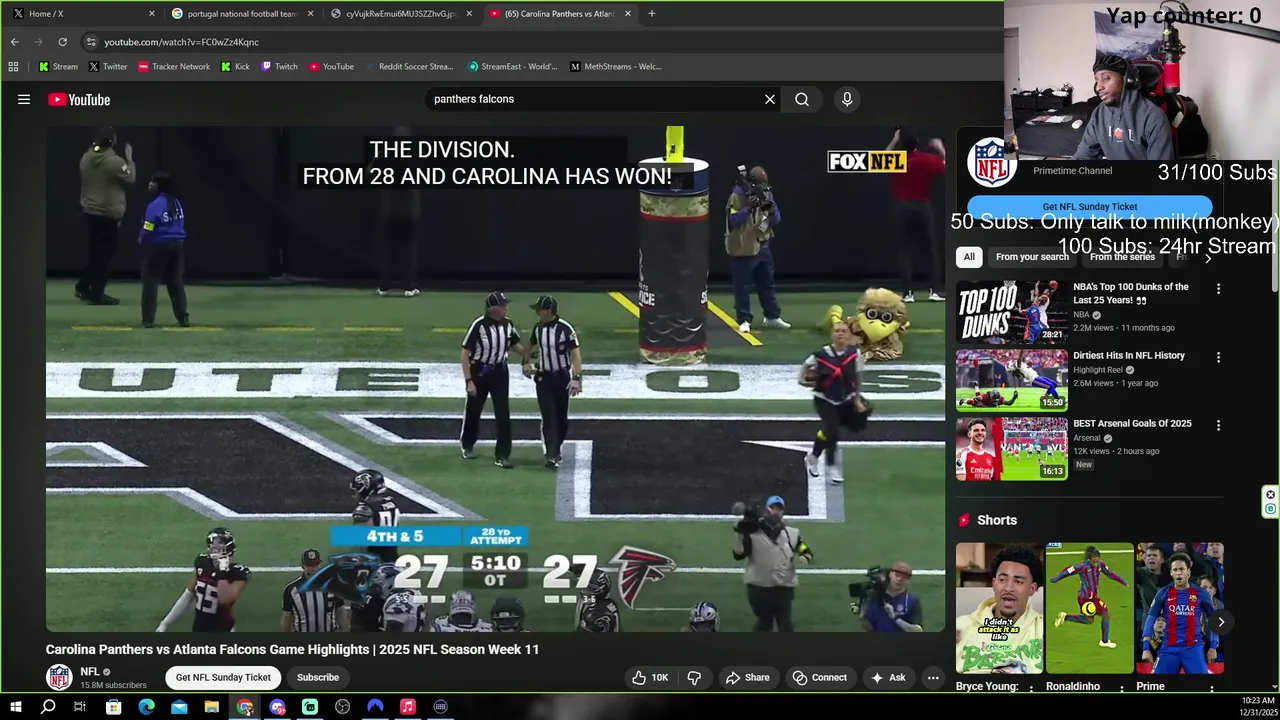Screen dimensions: 1280x720
Task: Open the NFL channel avatar below the video
Action: [60, 677]
